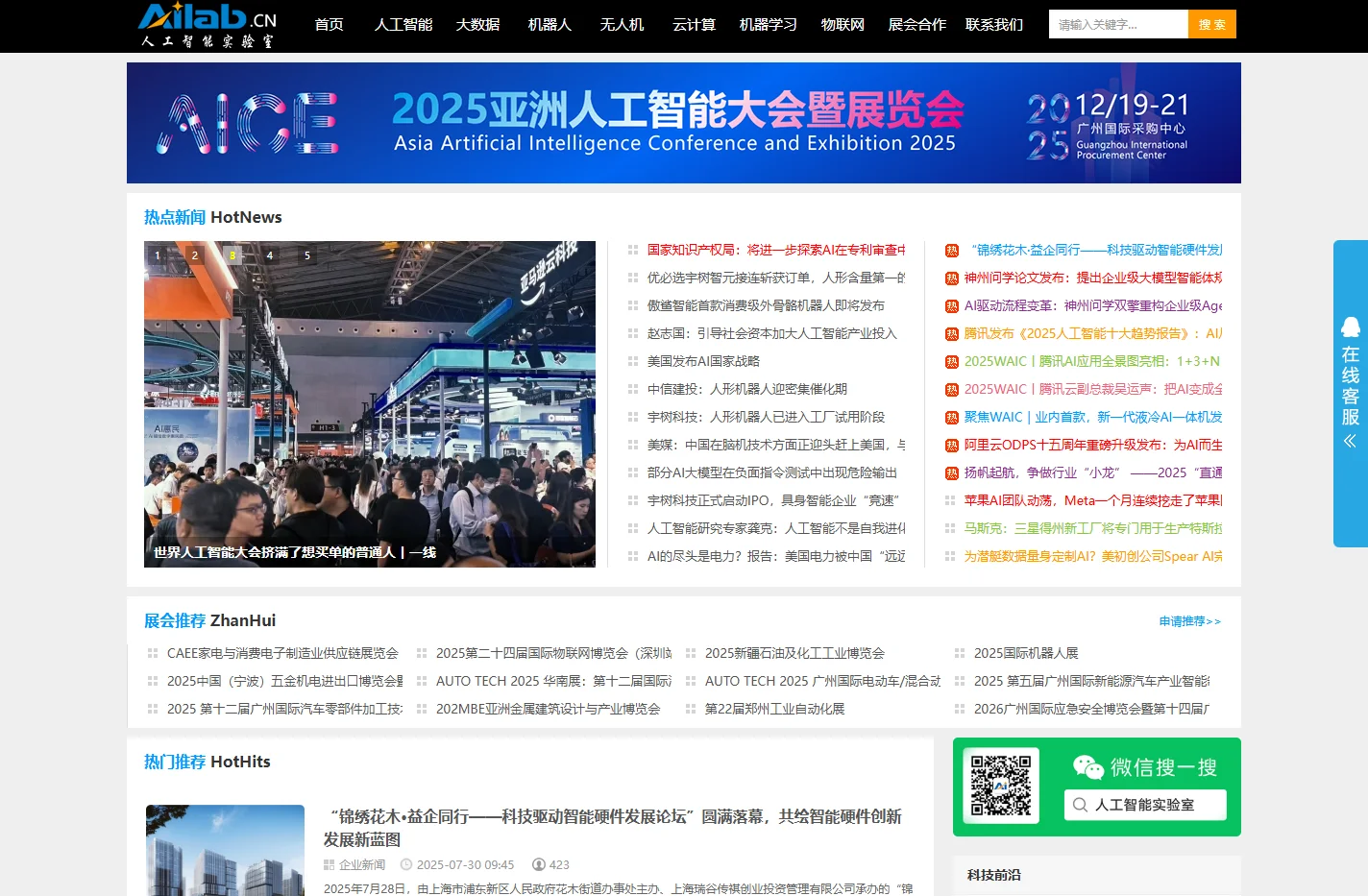
Task: Open exhibition AUTO TECH 2025 华南展
Action: click(554, 681)
